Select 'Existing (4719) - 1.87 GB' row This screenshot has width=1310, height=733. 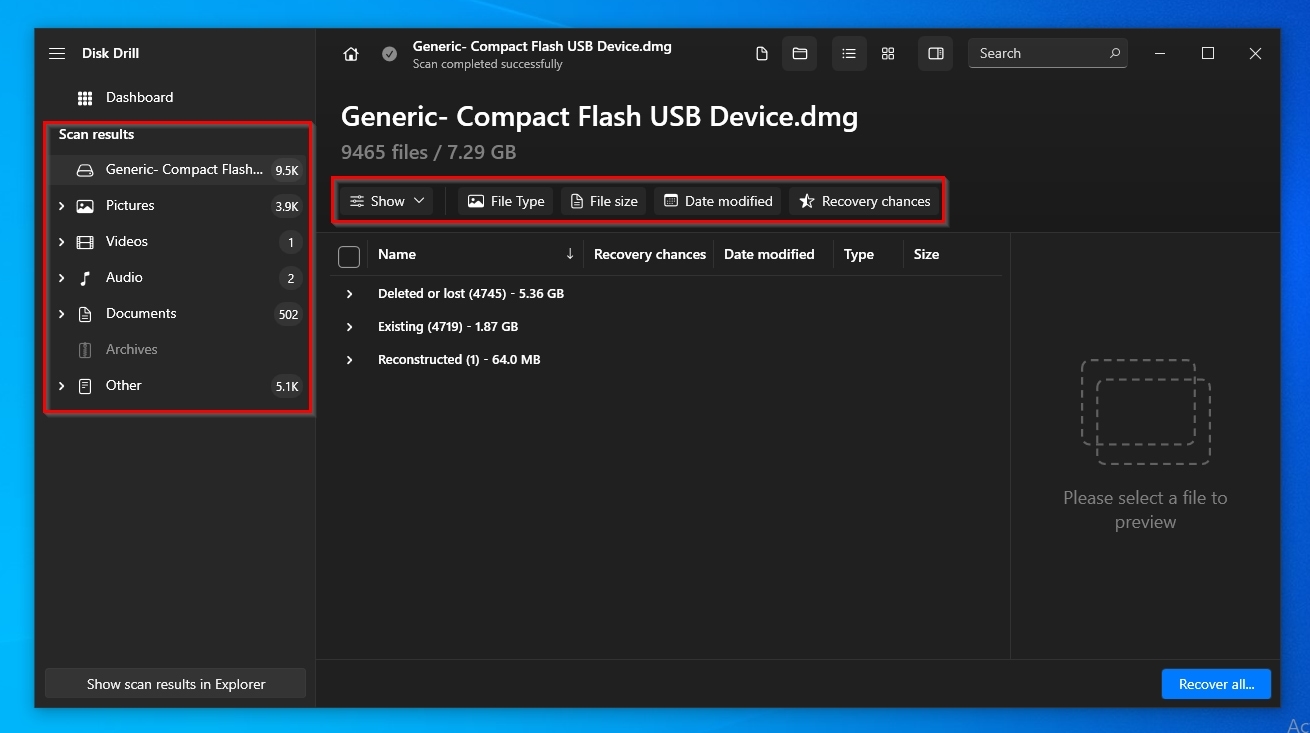666,327
